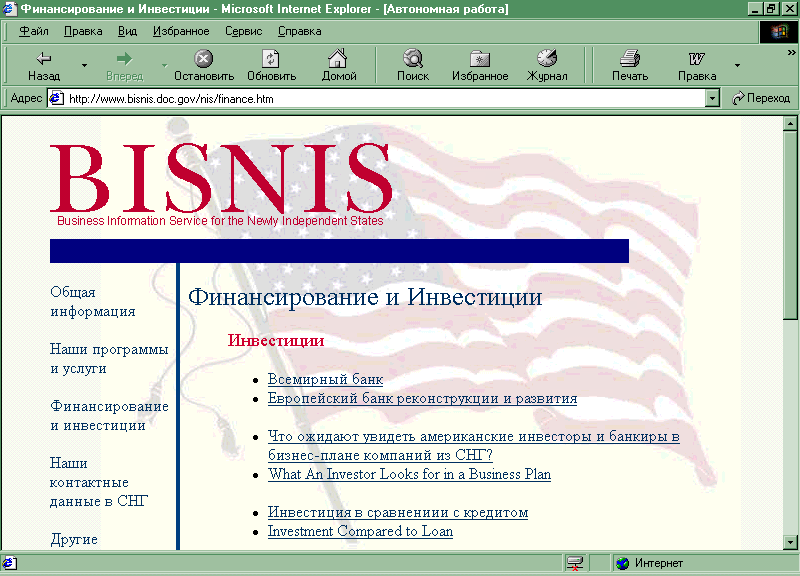The width and height of the screenshot is (800, 576).
Task: Open the Edit (Правка) toolbar icon
Action: [x=696, y=59]
